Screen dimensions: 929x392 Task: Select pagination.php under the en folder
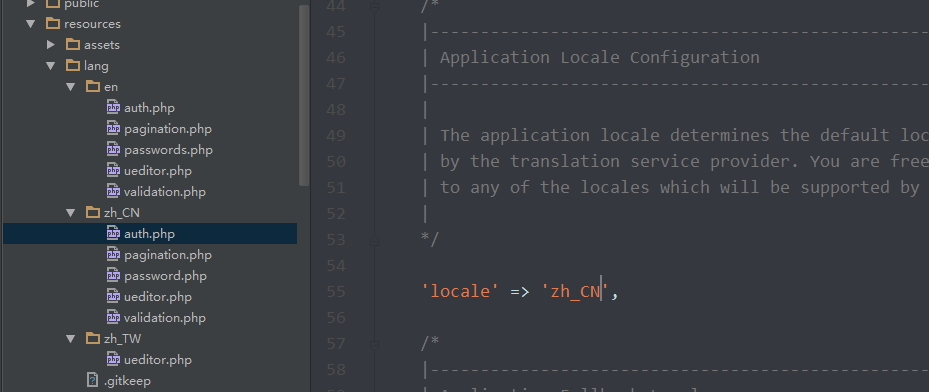click(x=168, y=128)
